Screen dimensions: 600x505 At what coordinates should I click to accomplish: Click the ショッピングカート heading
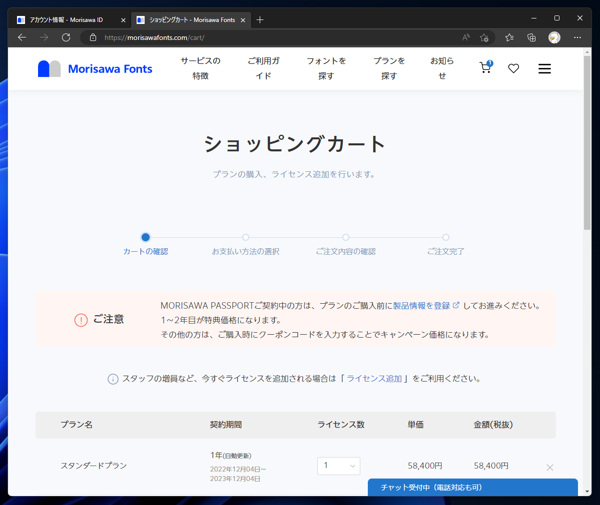pos(294,144)
